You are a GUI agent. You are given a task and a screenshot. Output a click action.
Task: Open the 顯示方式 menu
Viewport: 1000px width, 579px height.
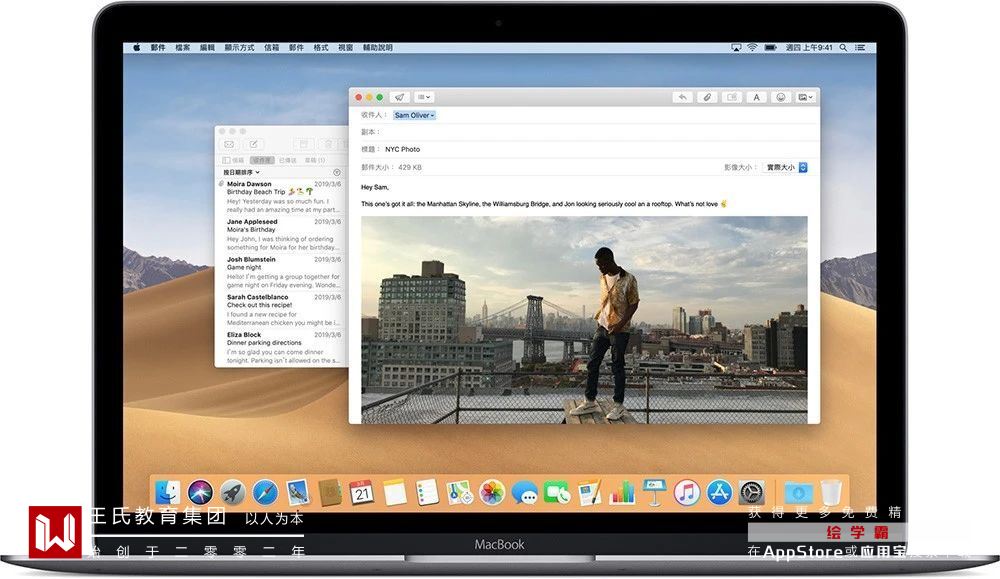(239, 48)
